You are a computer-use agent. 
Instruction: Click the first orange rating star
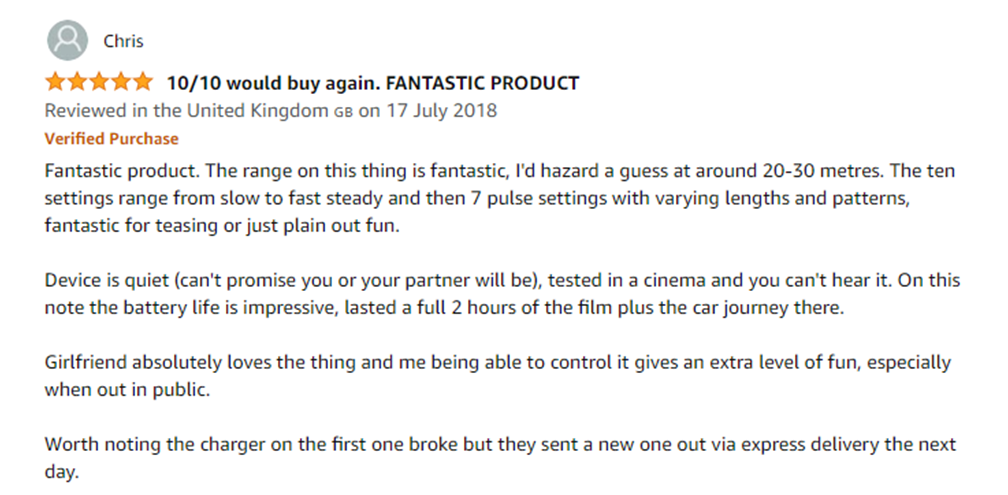(56, 82)
